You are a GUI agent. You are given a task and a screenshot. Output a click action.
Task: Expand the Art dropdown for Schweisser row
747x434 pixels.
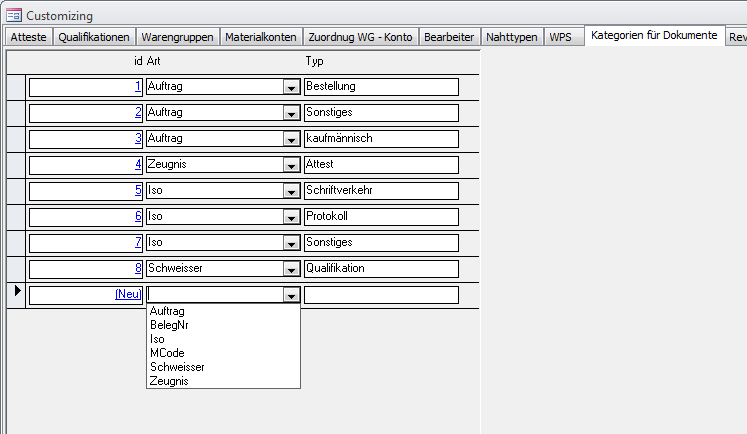(x=291, y=269)
